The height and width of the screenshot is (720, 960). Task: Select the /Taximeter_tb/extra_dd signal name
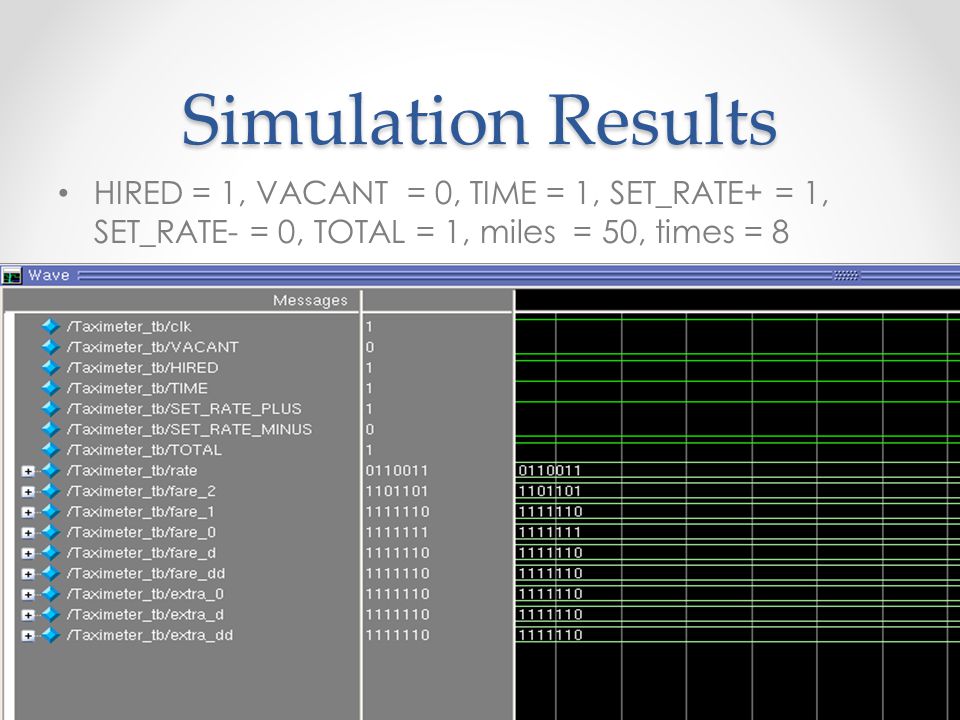149,635
